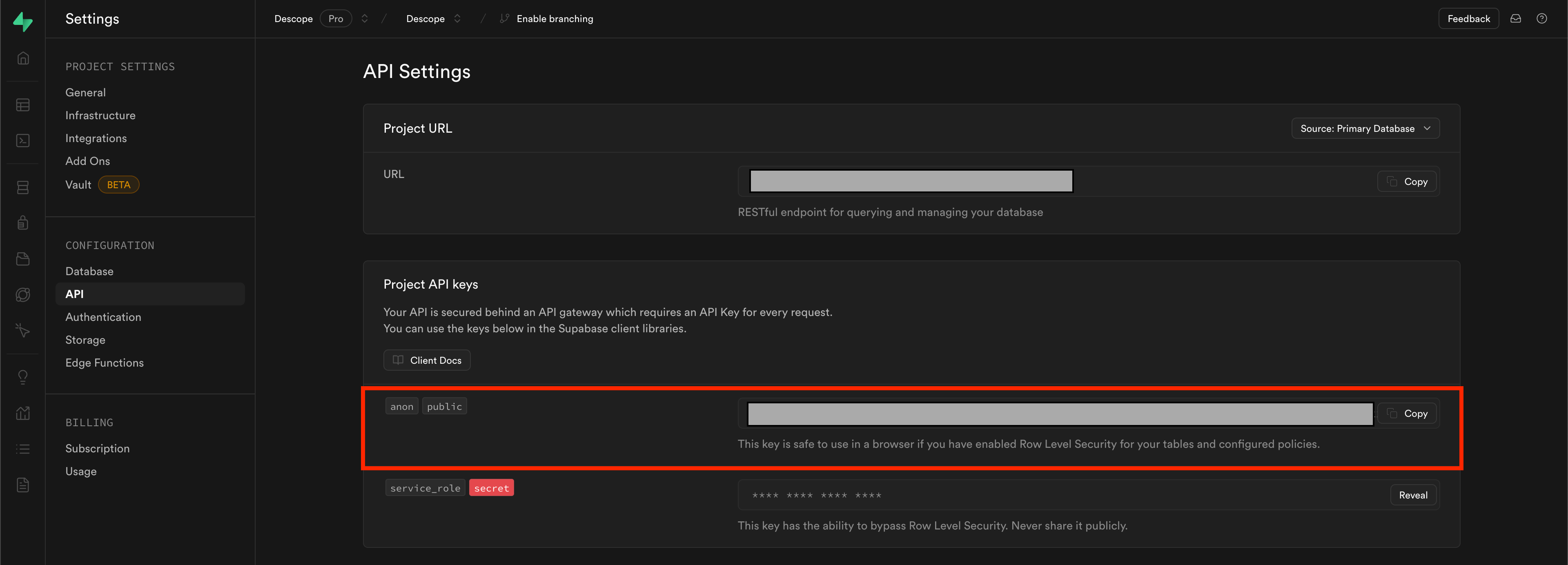Expand the Enable branching toggle option

[548, 18]
